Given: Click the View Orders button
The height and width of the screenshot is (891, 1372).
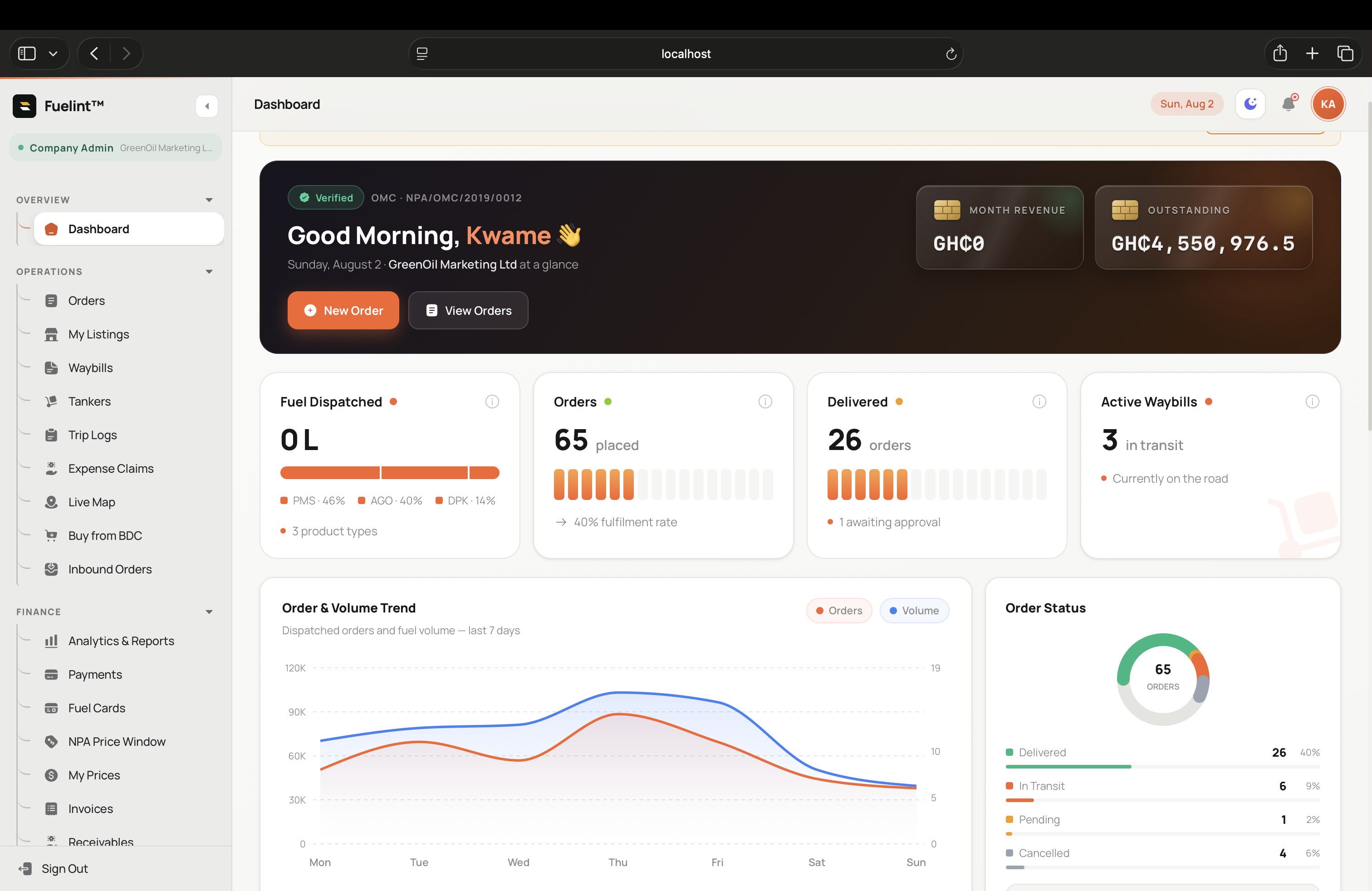Looking at the screenshot, I should coord(468,310).
